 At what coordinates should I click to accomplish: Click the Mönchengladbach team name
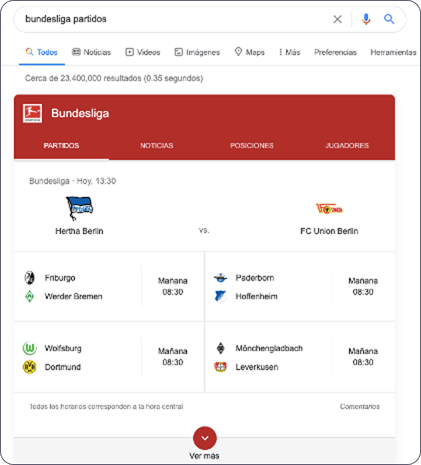pos(269,348)
